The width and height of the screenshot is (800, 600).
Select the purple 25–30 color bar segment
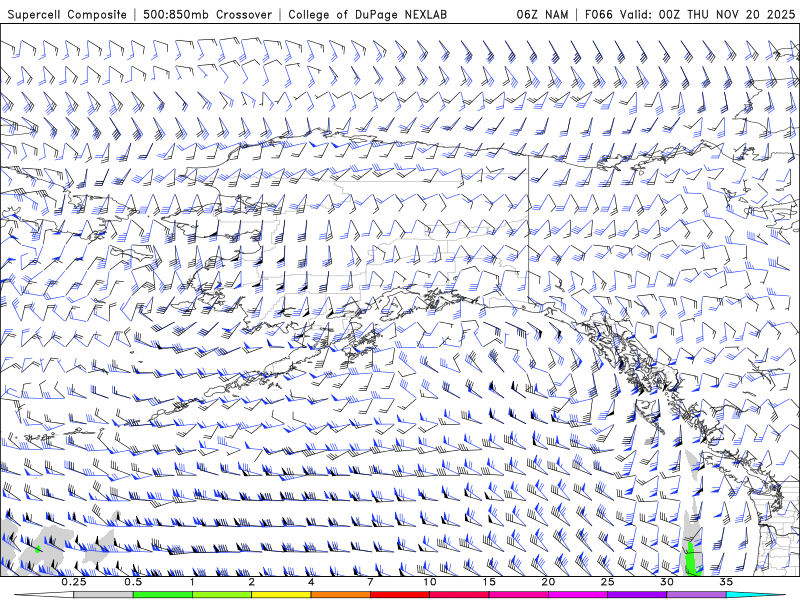point(637,595)
